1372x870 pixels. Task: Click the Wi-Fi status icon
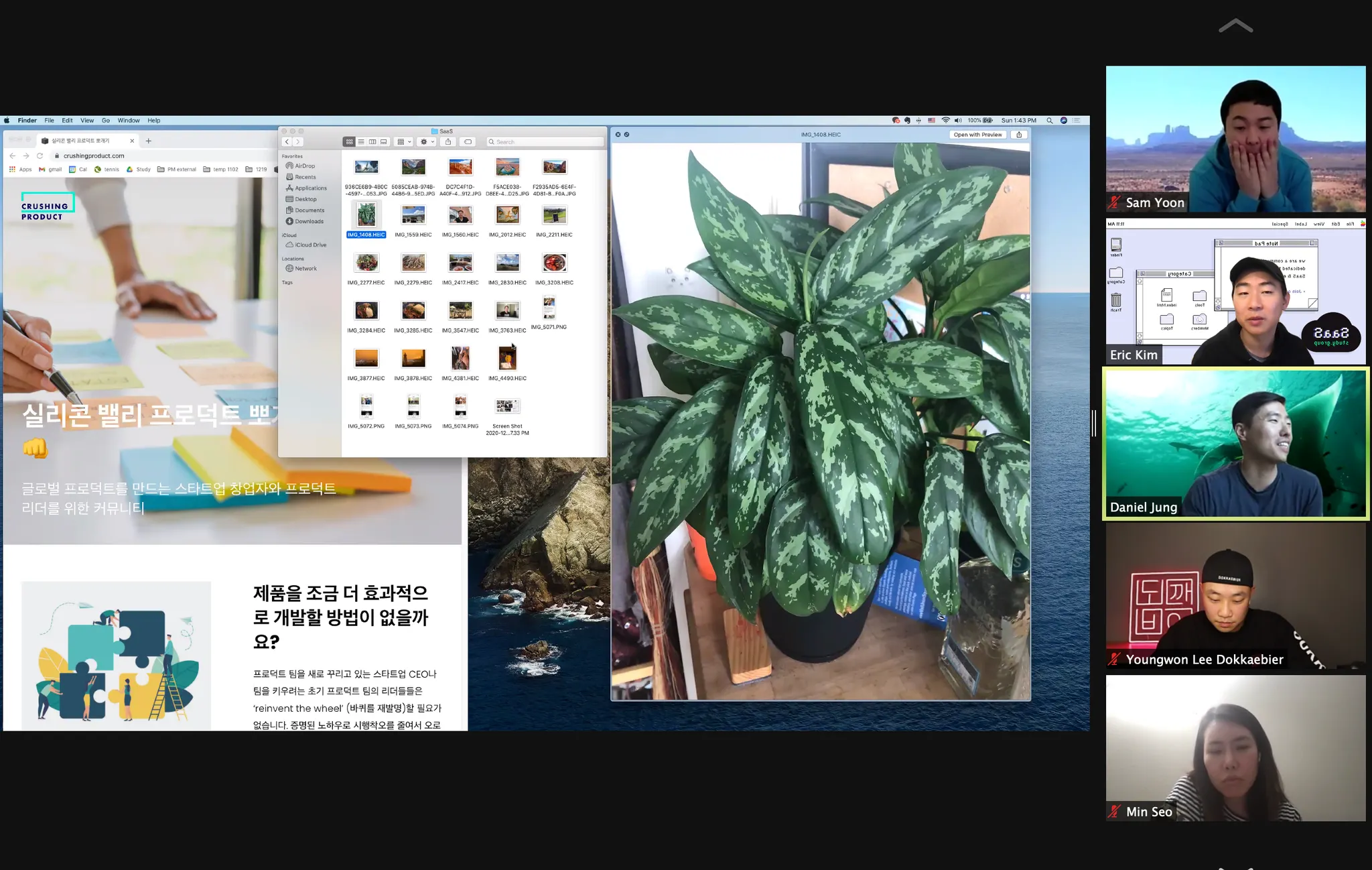(x=945, y=121)
